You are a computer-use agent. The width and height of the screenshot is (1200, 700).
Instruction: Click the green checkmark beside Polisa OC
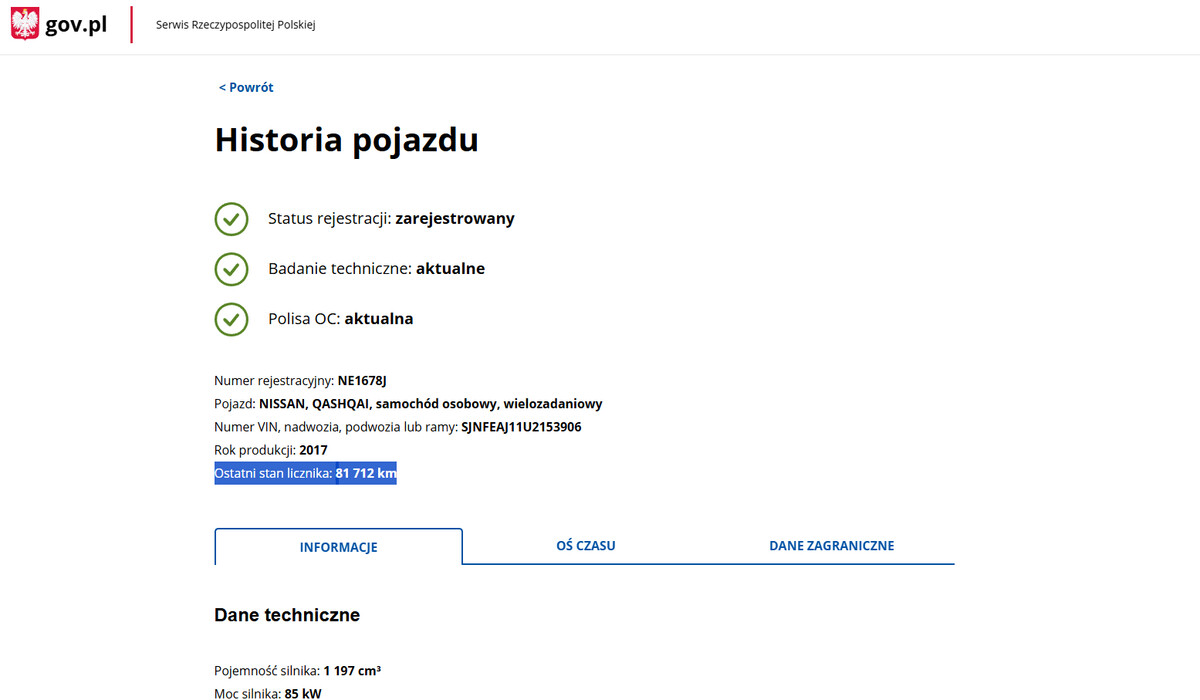click(231, 319)
